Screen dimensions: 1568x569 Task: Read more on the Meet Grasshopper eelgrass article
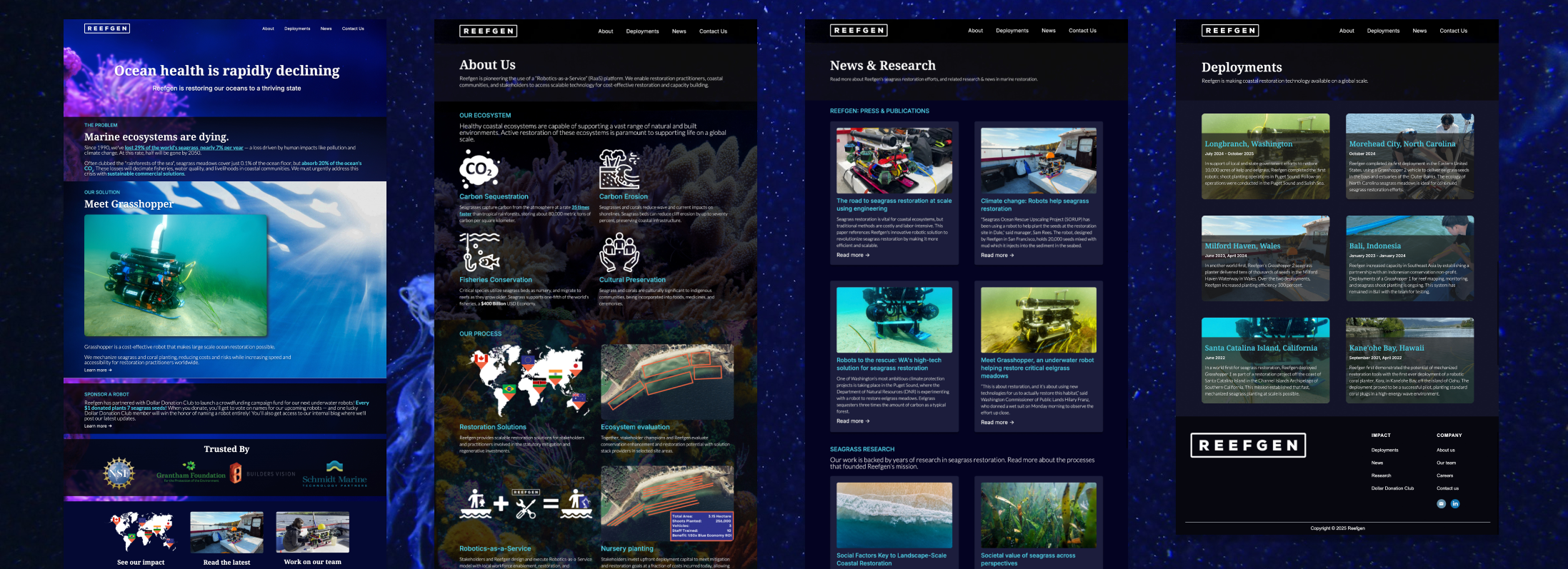pos(997,423)
